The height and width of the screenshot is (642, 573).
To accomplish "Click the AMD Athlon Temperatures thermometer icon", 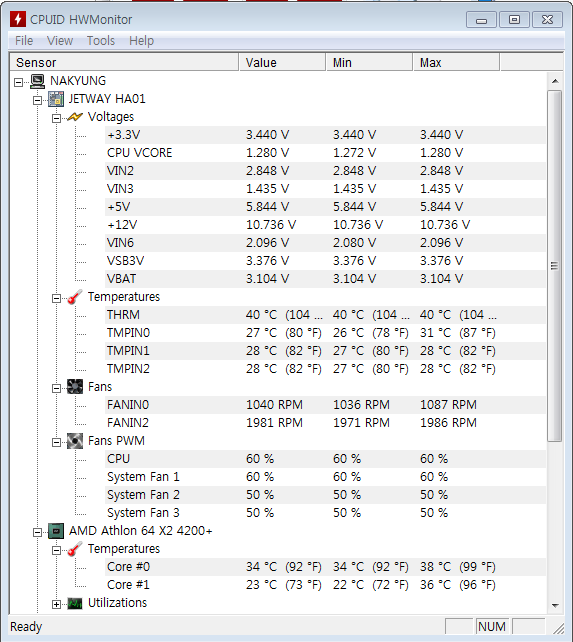I will pyautogui.click(x=75, y=549).
